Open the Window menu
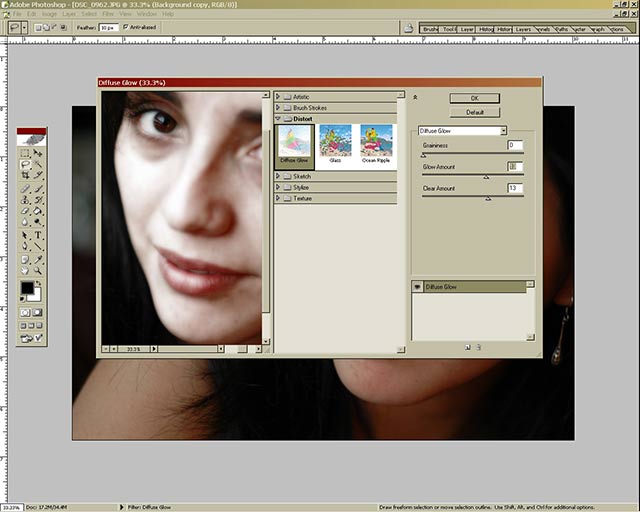 coord(146,14)
